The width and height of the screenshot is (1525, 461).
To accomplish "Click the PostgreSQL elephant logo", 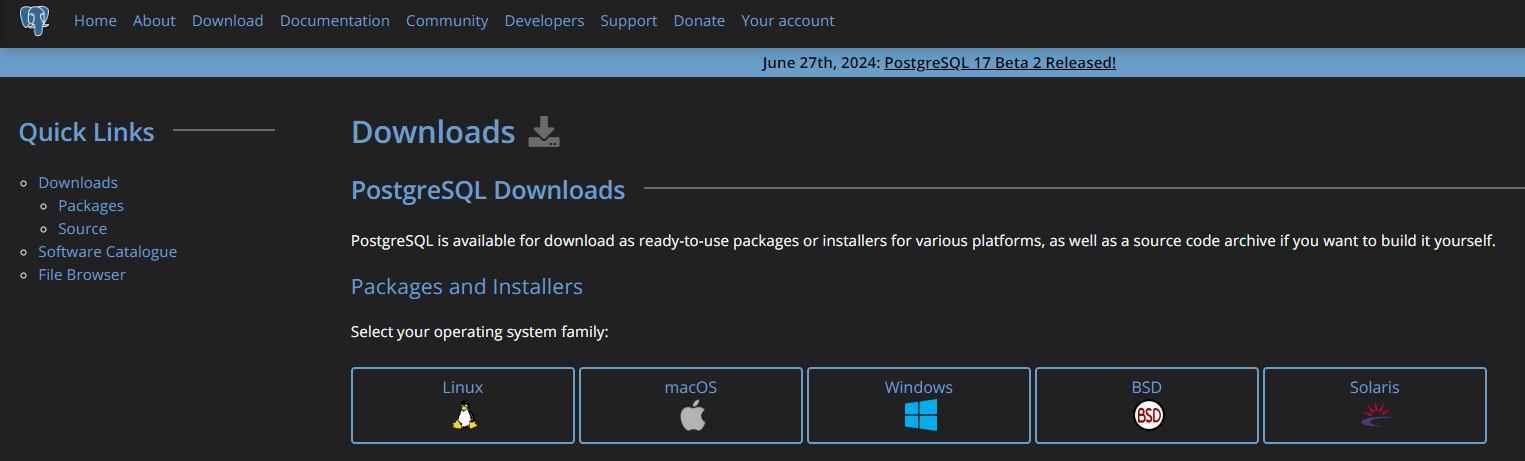I will [x=35, y=20].
